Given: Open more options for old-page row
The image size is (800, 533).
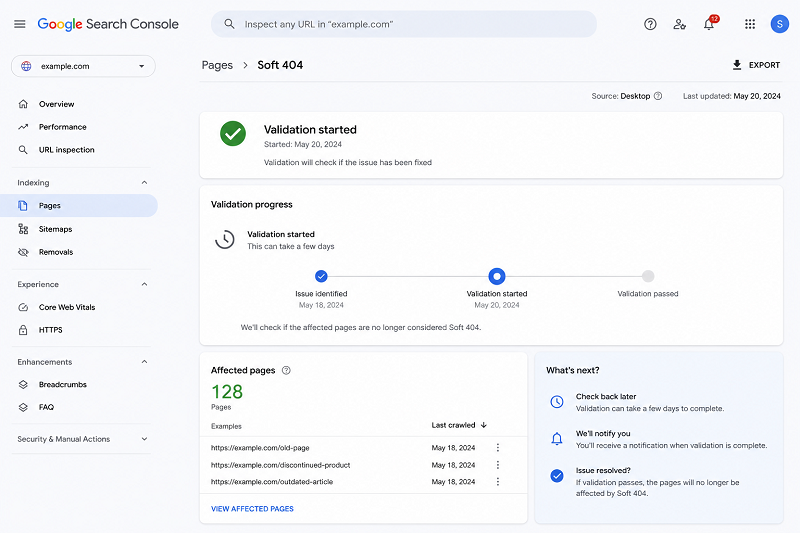Looking at the screenshot, I should click(497, 448).
